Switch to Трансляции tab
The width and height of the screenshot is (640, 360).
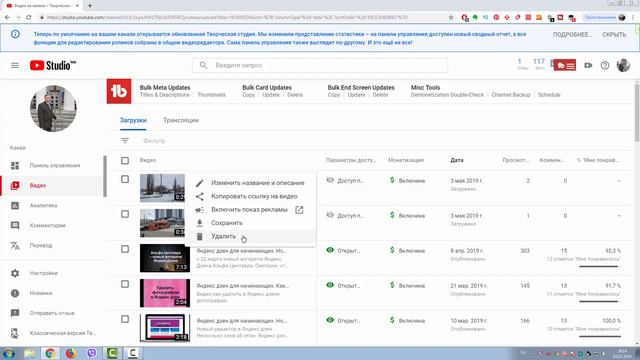coord(181,120)
